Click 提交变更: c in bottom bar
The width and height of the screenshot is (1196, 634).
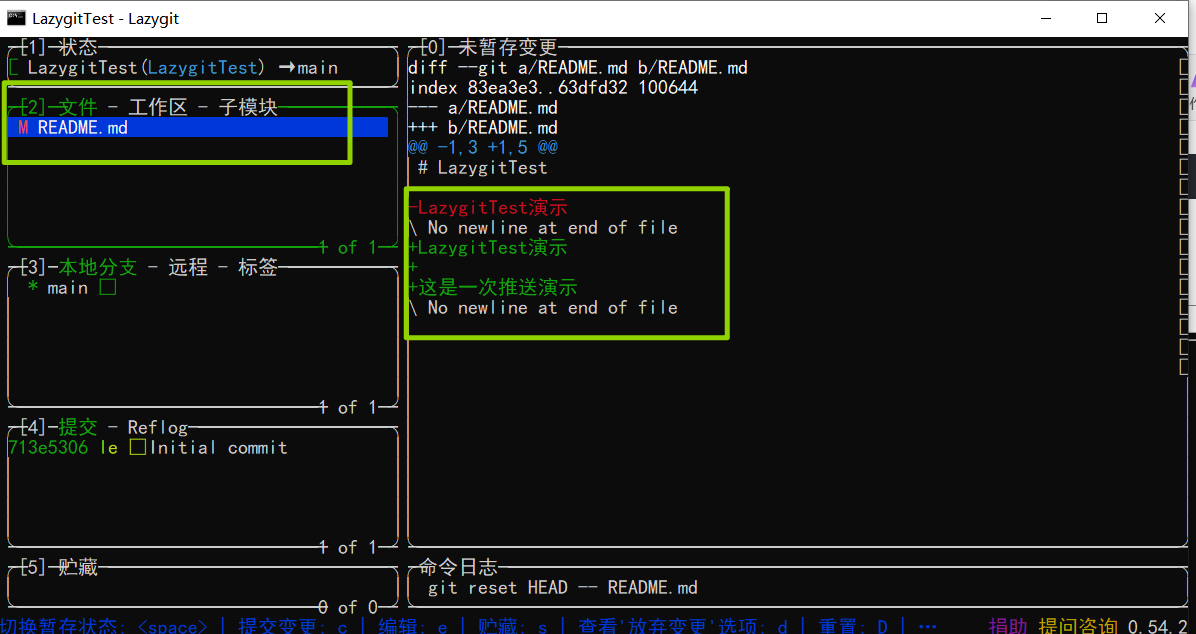point(293,626)
